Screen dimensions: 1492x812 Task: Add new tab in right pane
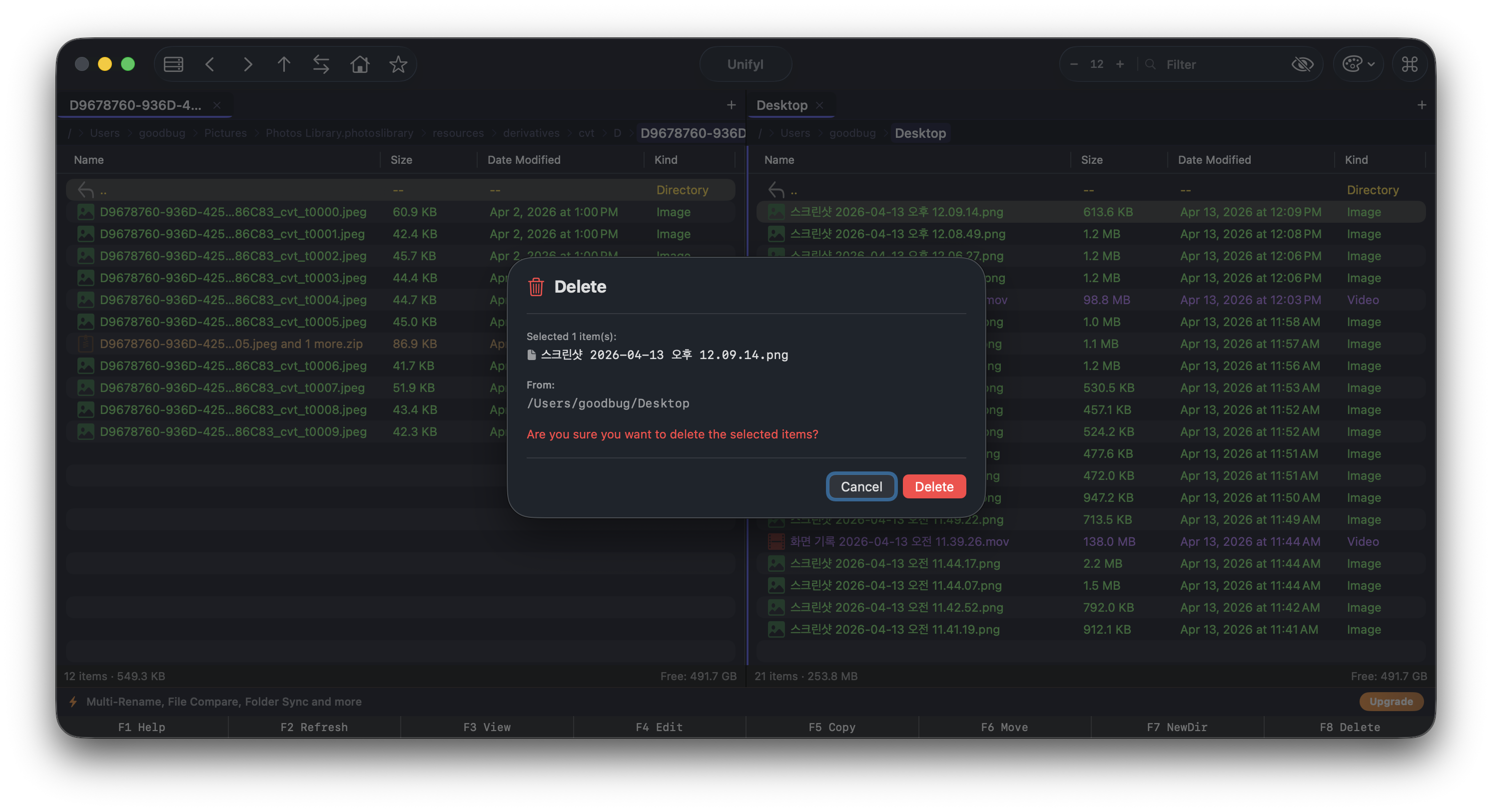click(x=1422, y=105)
